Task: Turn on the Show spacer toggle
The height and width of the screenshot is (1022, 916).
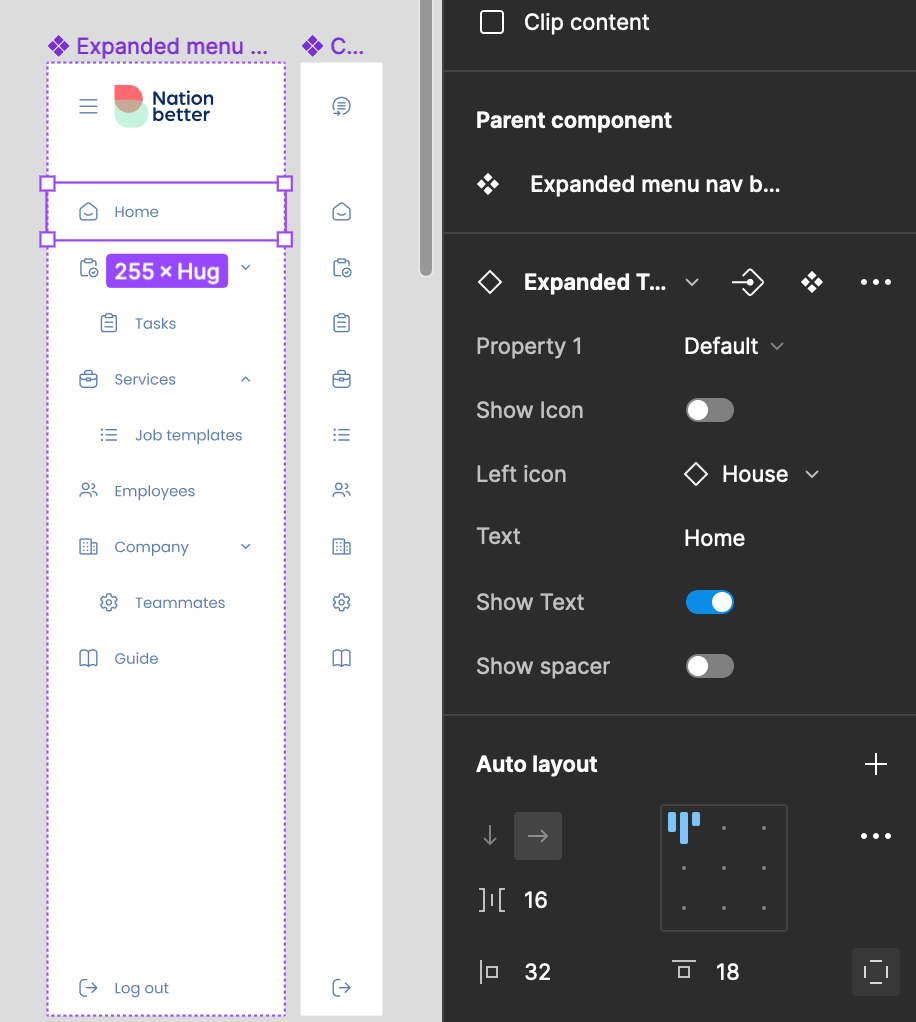Action: pyautogui.click(x=710, y=666)
